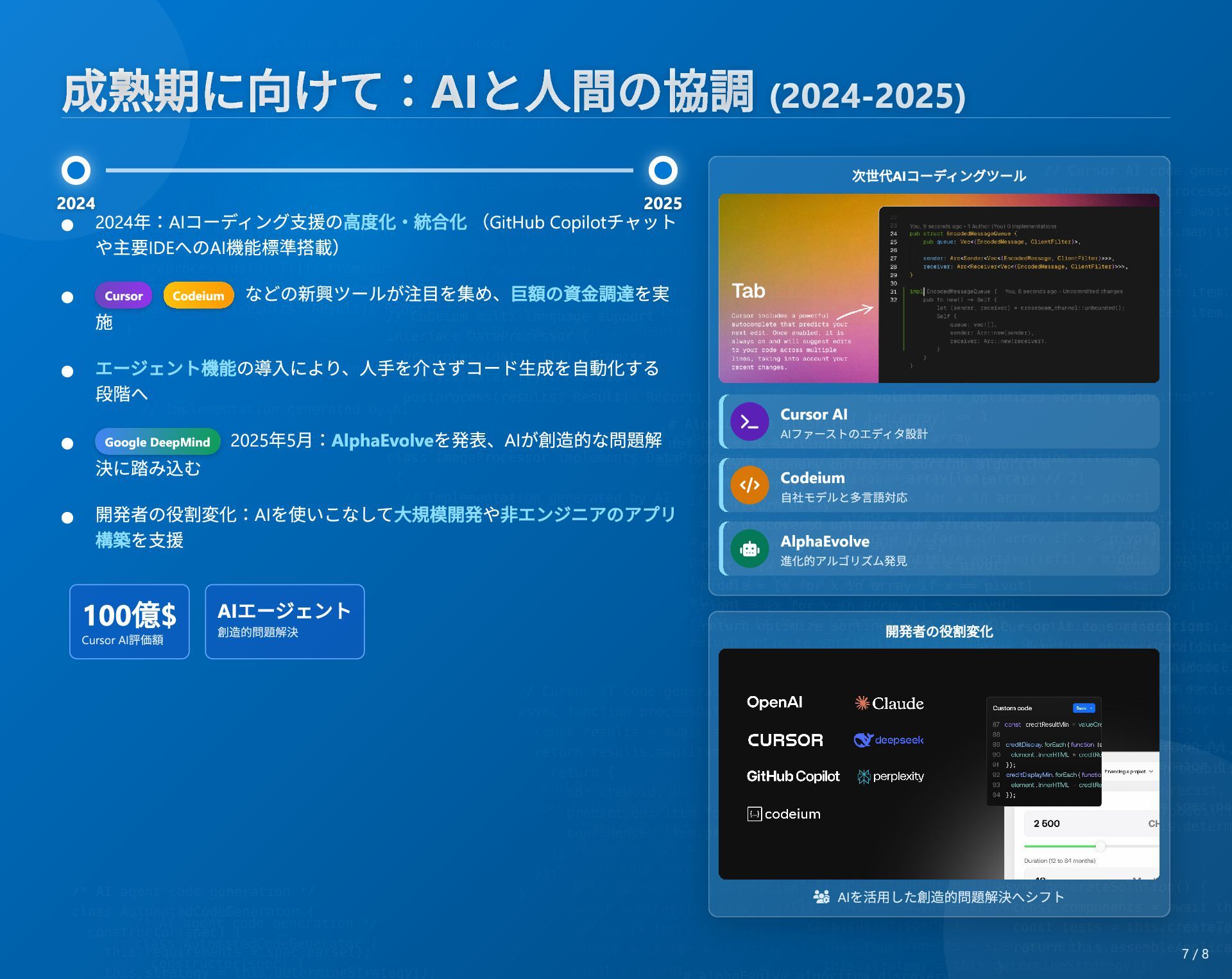
Task: Click the Cursor AI terminal icon
Action: click(749, 421)
